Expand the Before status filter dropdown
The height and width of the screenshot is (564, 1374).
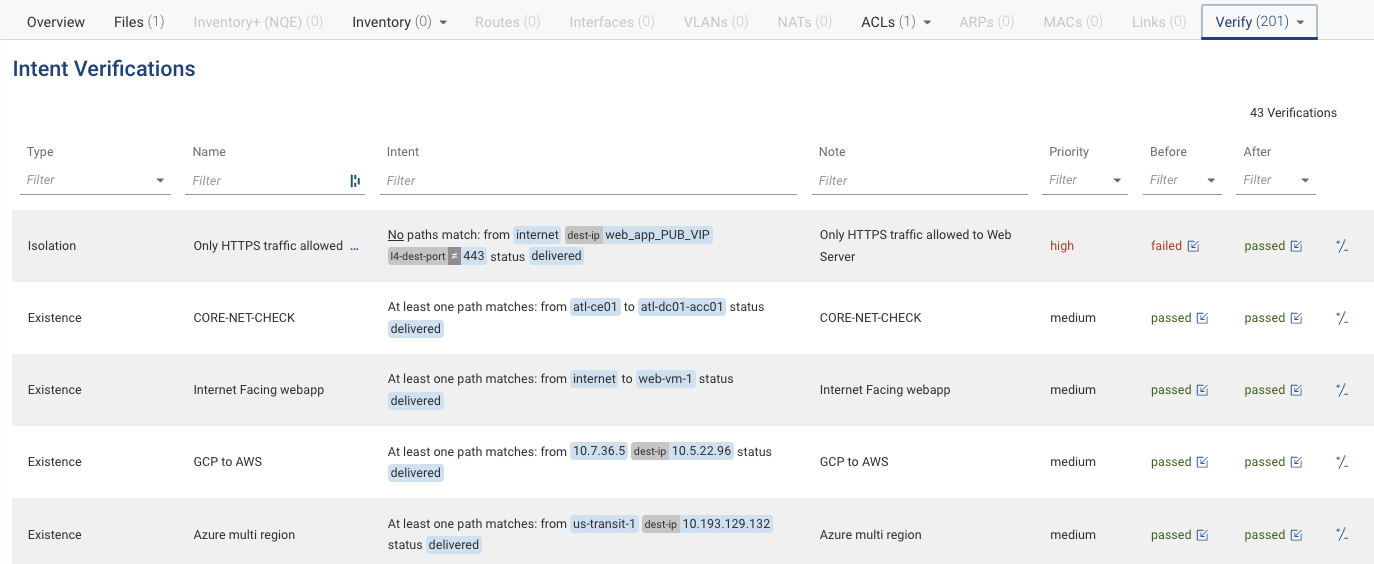pyautogui.click(x=1211, y=181)
